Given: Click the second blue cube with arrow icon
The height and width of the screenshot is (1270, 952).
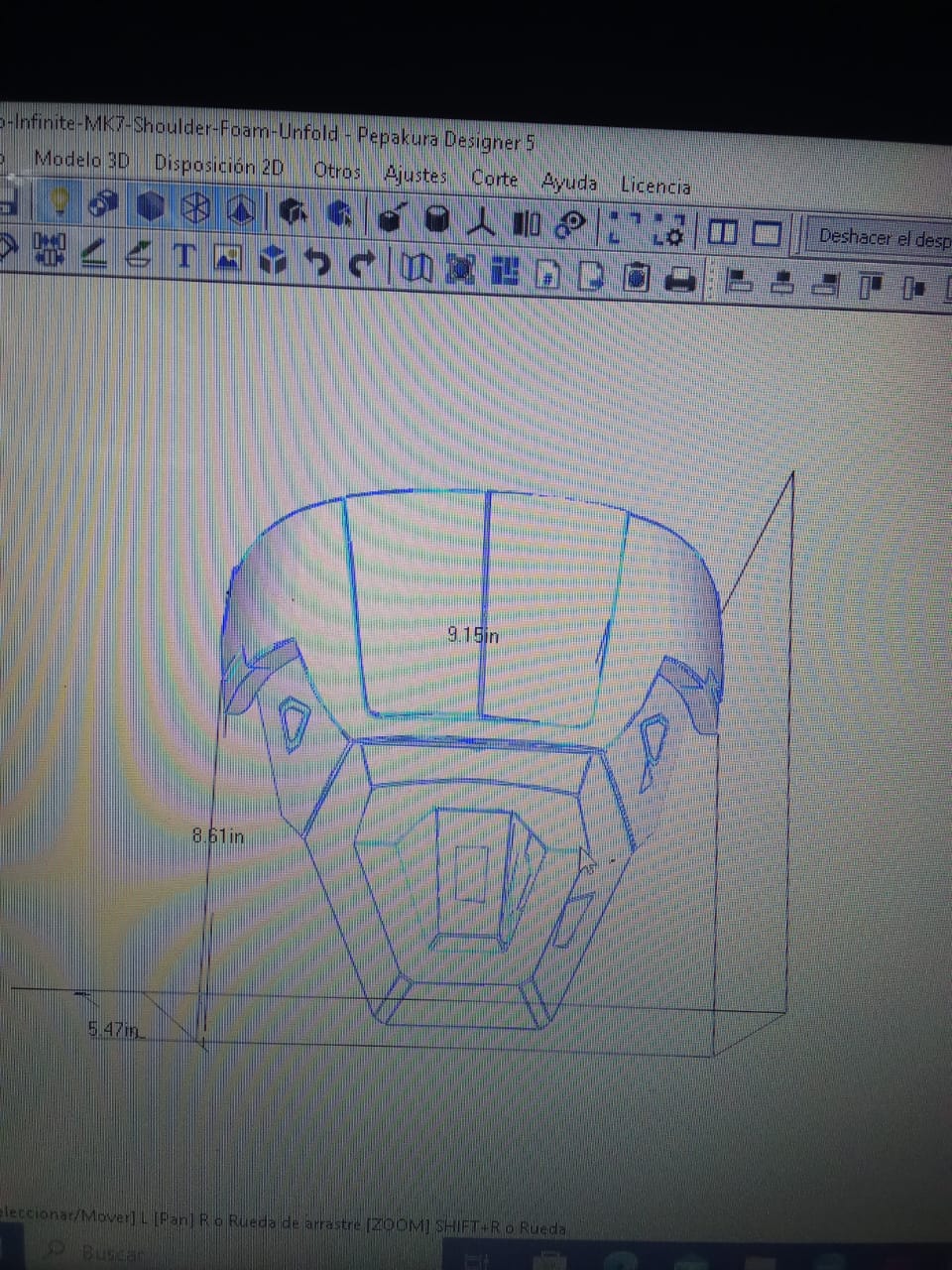Looking at the screenshot, I should pyautogui.click(x=338, y=214).
